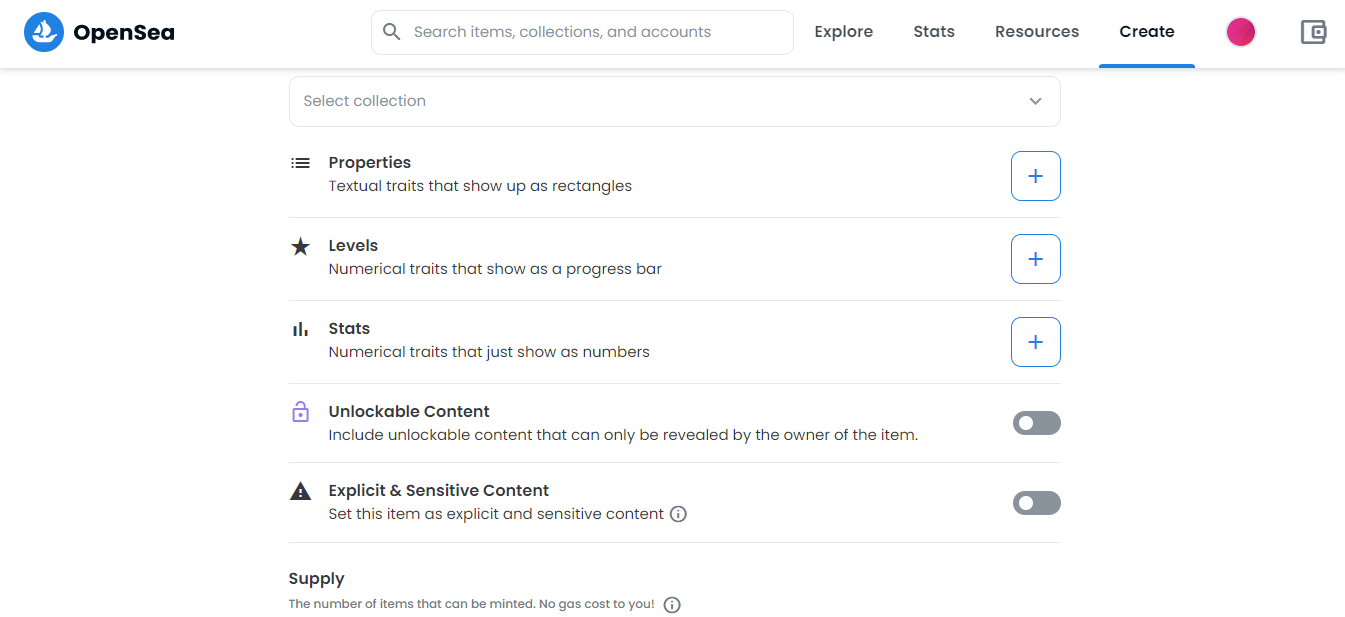Open the wallet icon in header

point(1313,32)
